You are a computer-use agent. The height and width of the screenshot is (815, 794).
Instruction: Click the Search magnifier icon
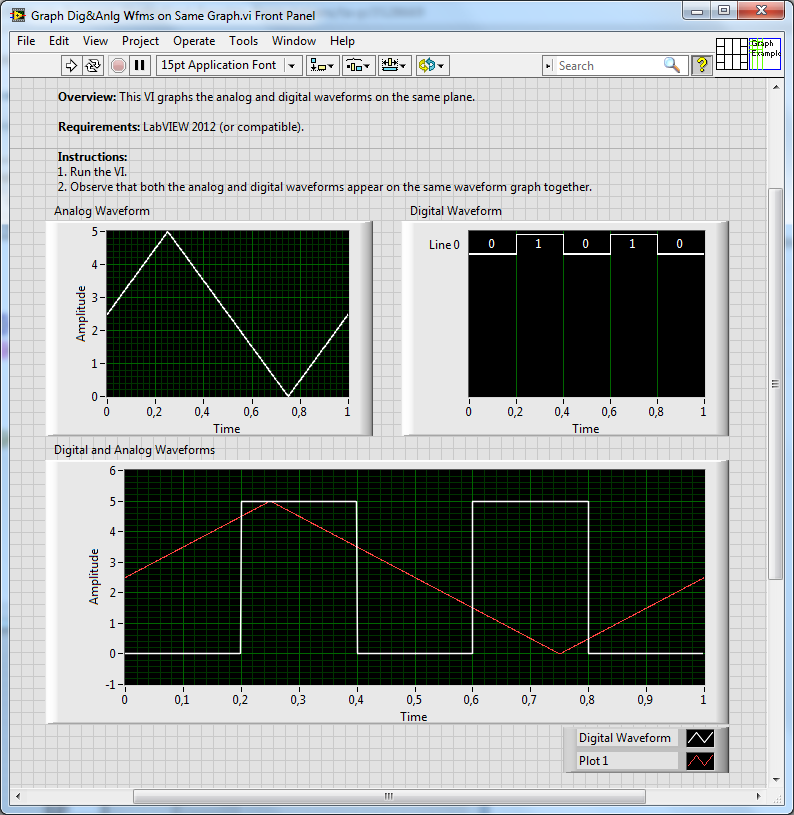[672, 65]
